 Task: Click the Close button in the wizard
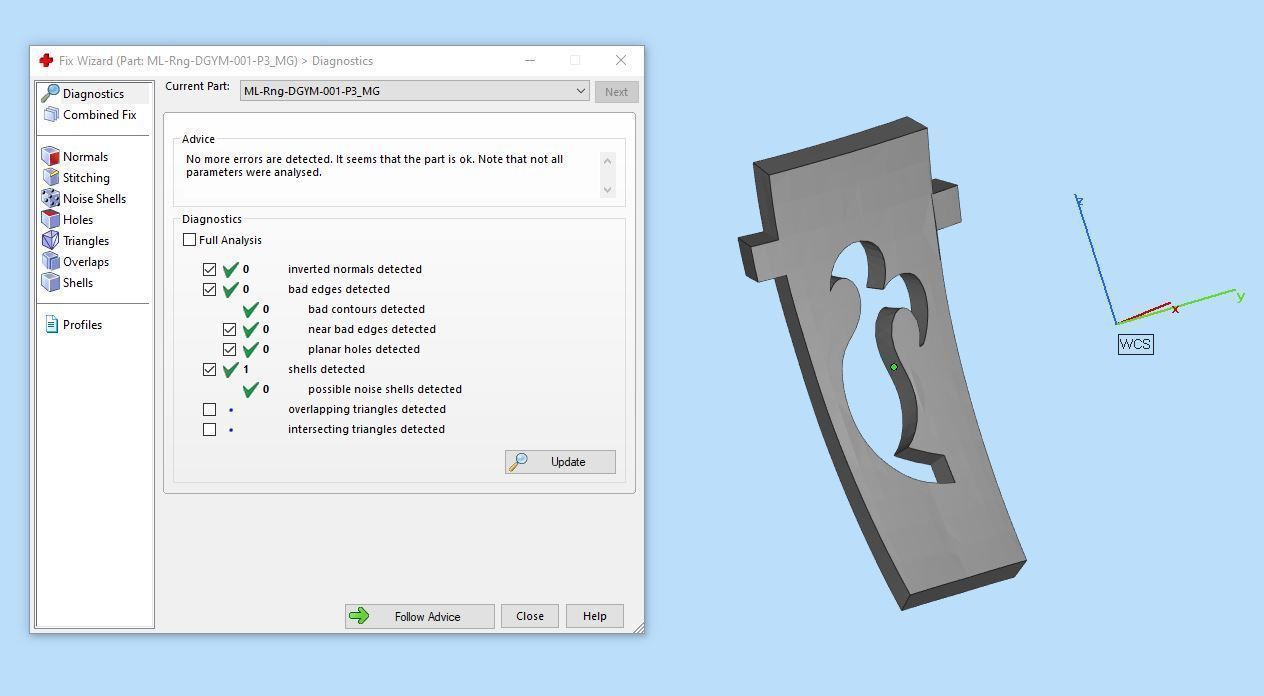pyautogui.click(x=530, y=616)
